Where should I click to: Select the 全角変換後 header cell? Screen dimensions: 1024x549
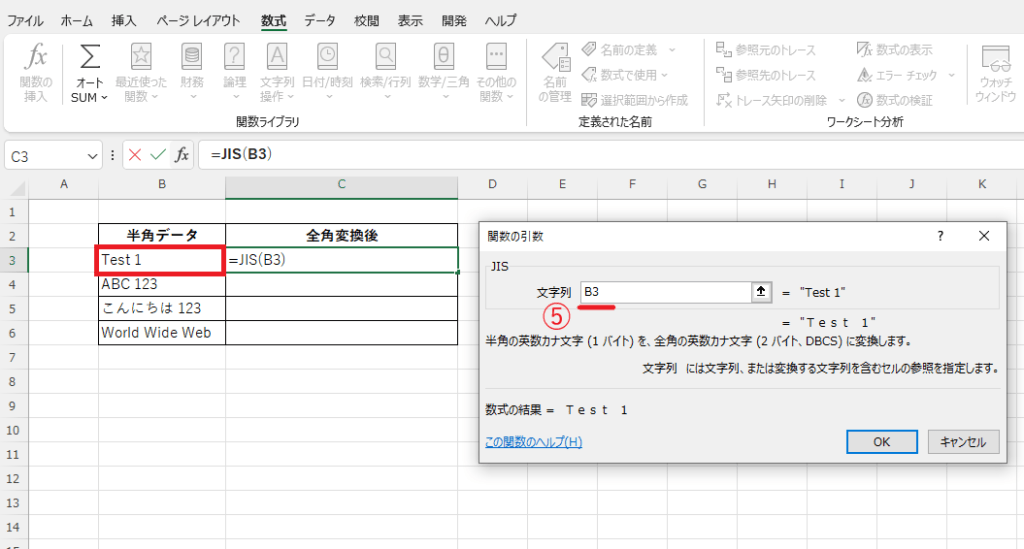[x=342, y=235]
